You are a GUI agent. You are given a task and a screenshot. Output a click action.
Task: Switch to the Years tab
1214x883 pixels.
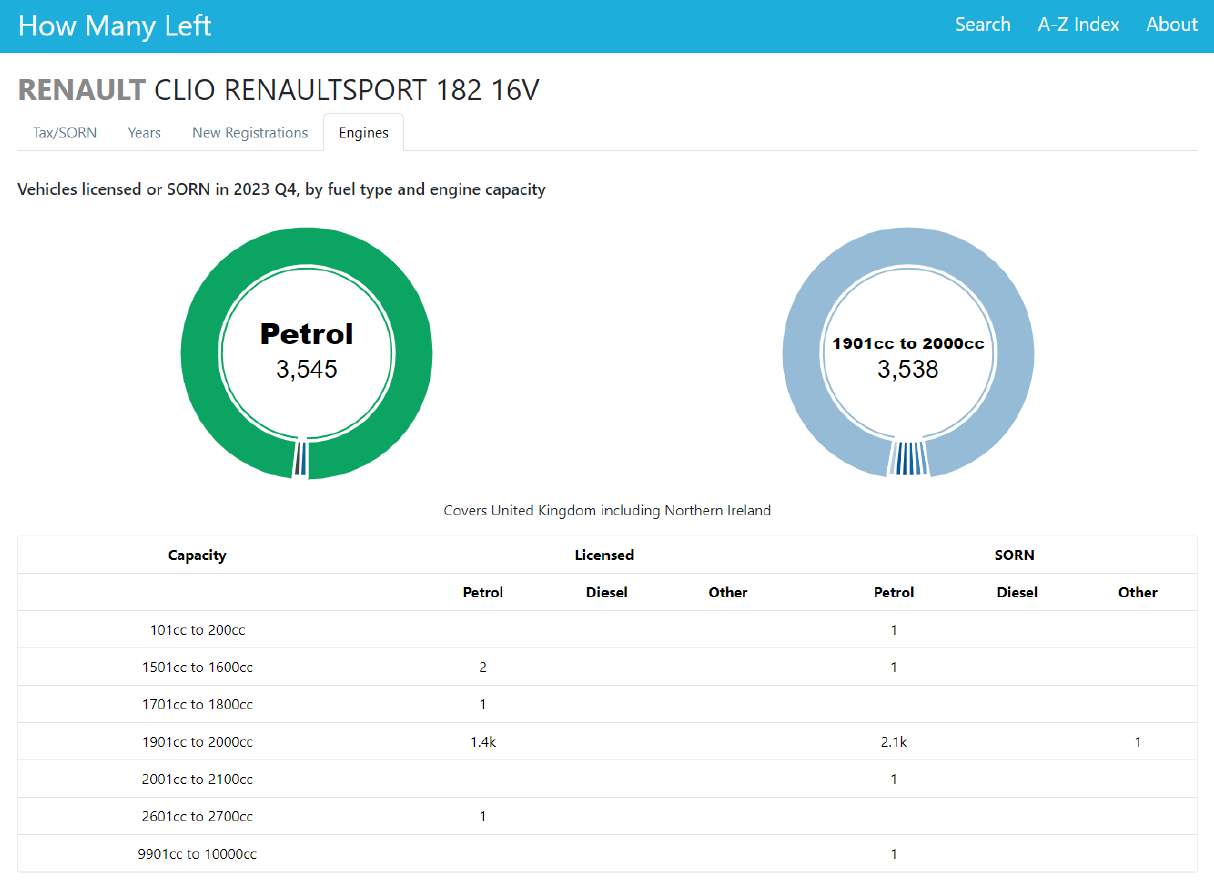[144, 133]
